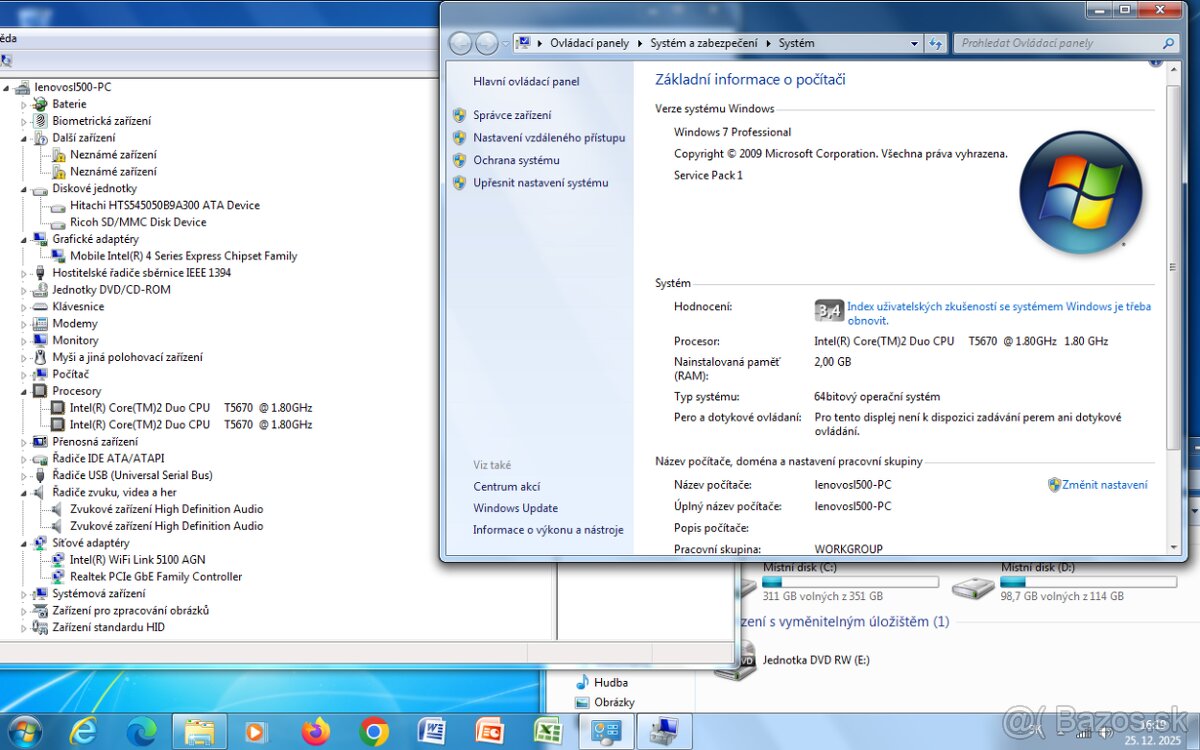Open Google Chrome from the taskbar
This screenshot has width=1200, height=750.
click(374, 731)
